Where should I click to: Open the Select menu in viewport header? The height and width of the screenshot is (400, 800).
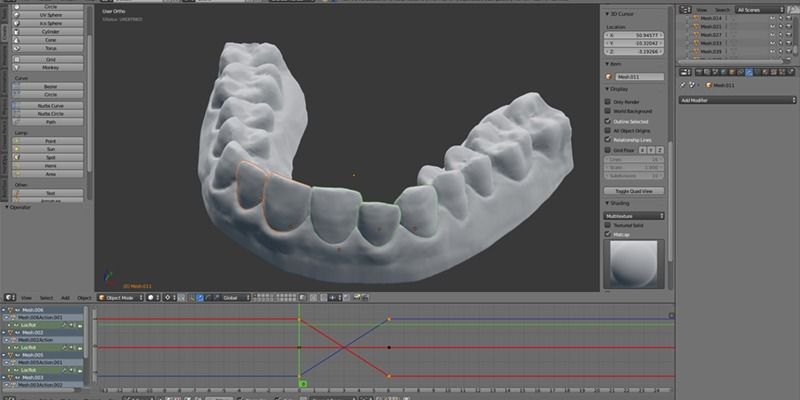coord(46,297)
